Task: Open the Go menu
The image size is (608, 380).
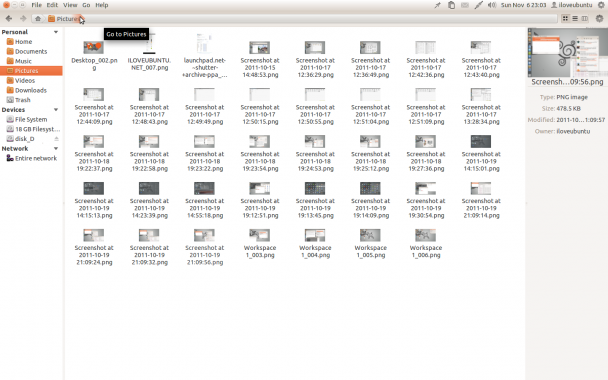Action: click(86, 5)
